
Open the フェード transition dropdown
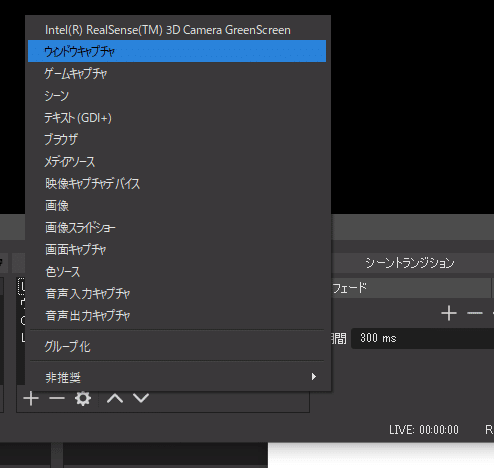(411, 288)
